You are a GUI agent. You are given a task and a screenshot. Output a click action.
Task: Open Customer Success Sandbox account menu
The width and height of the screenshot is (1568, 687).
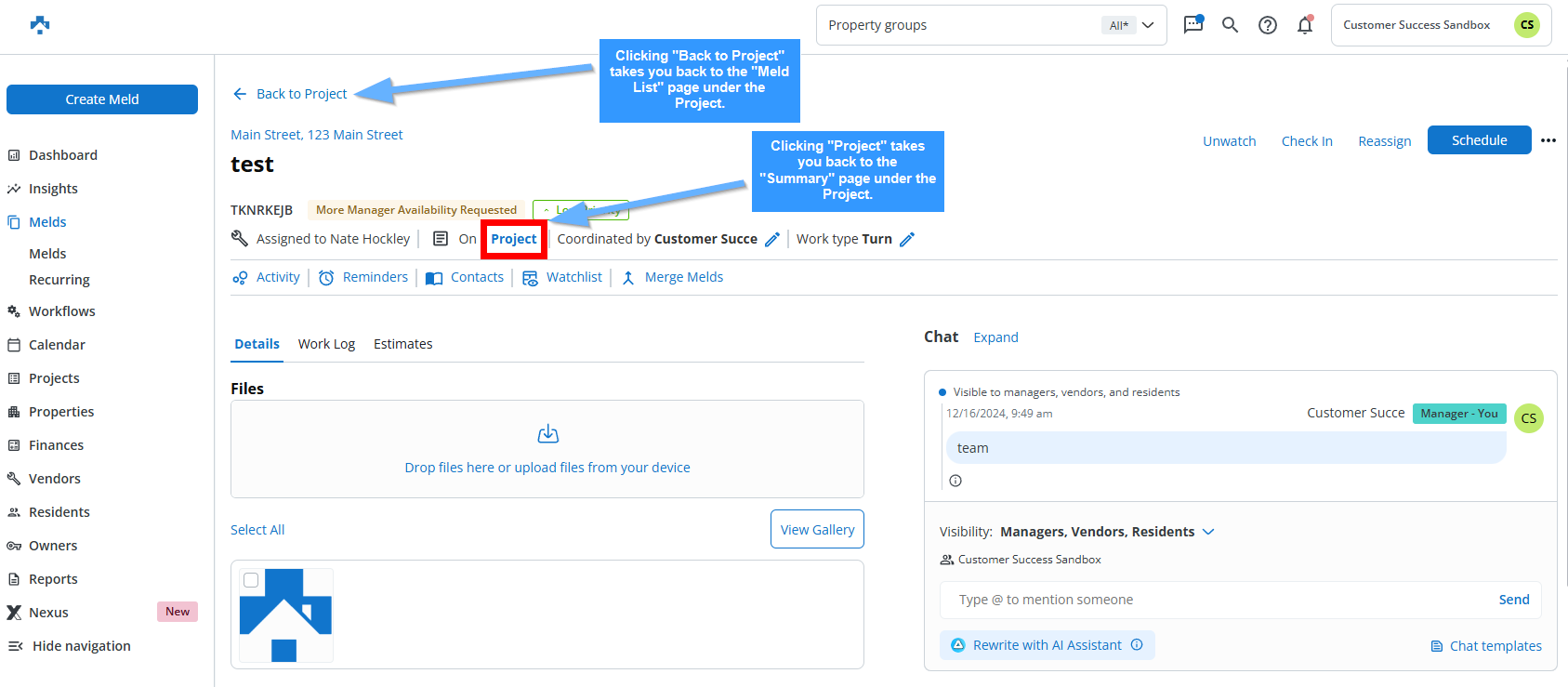[x=1441, y=25]
